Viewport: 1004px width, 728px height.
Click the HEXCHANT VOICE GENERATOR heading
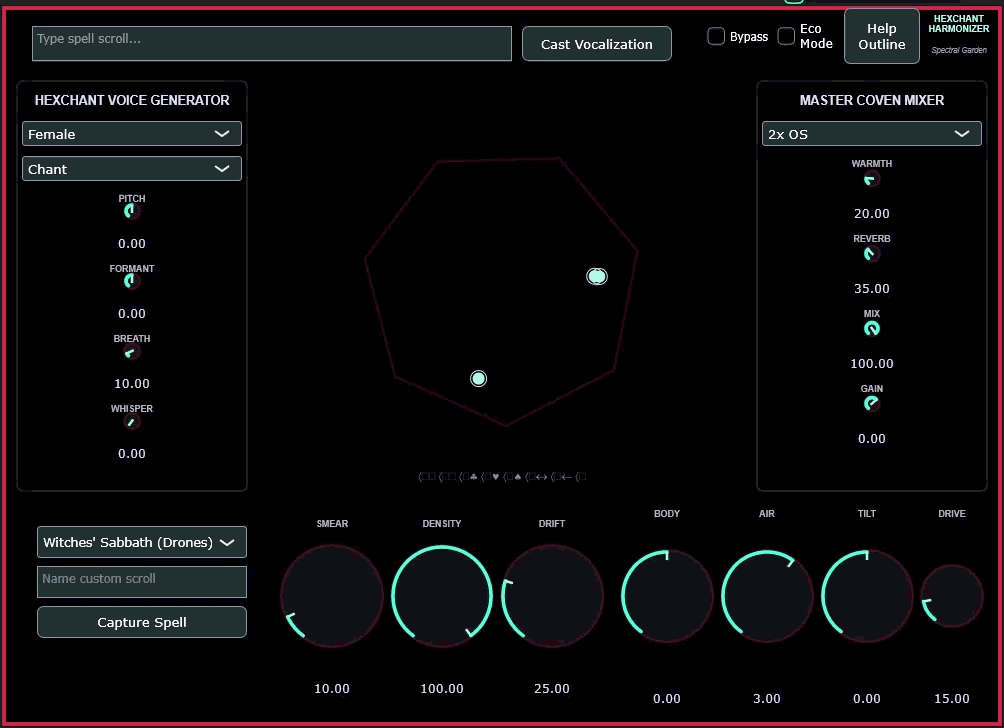131,100
